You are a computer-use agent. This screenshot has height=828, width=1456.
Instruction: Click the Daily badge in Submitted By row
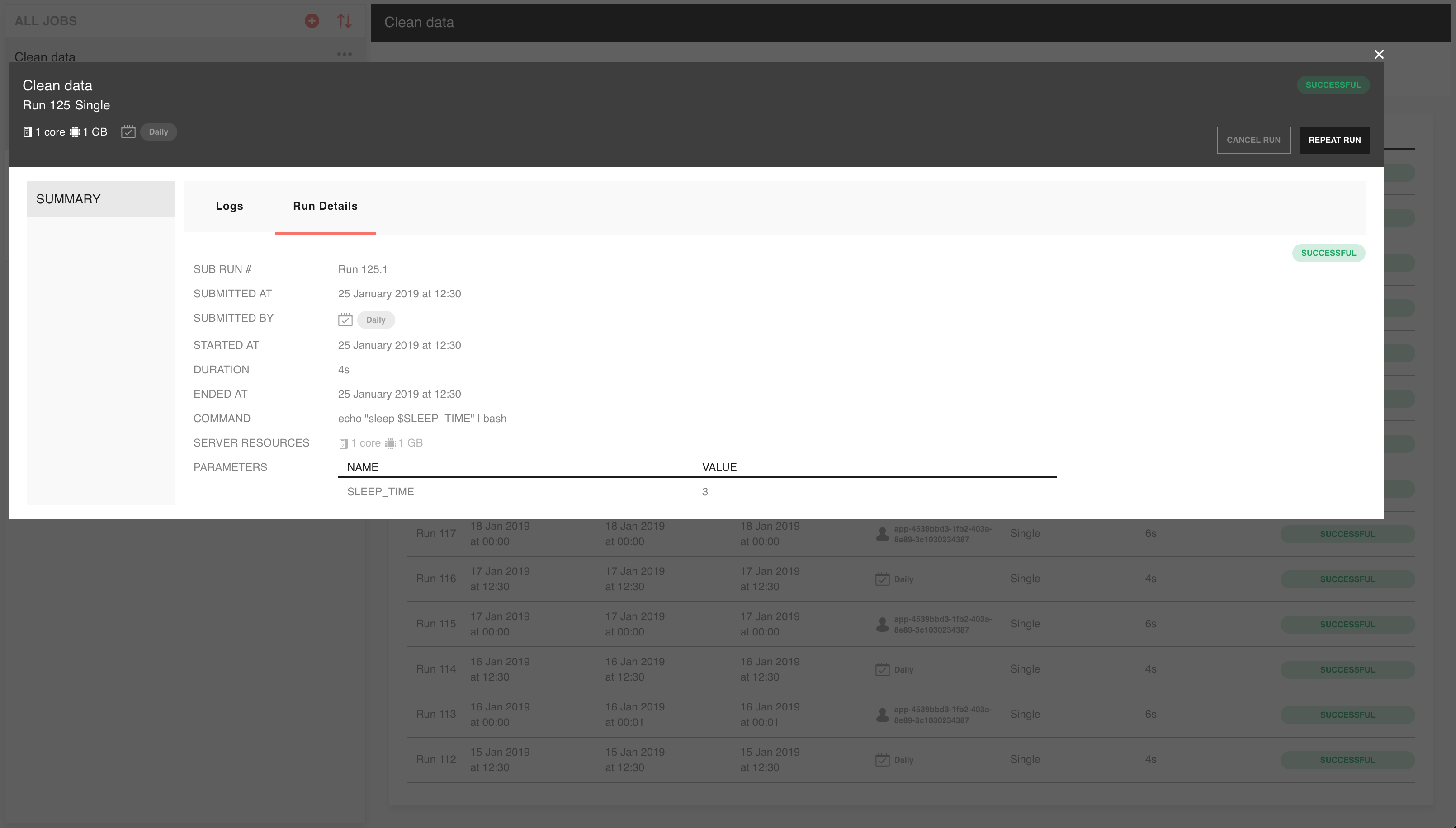pos(375,320)
